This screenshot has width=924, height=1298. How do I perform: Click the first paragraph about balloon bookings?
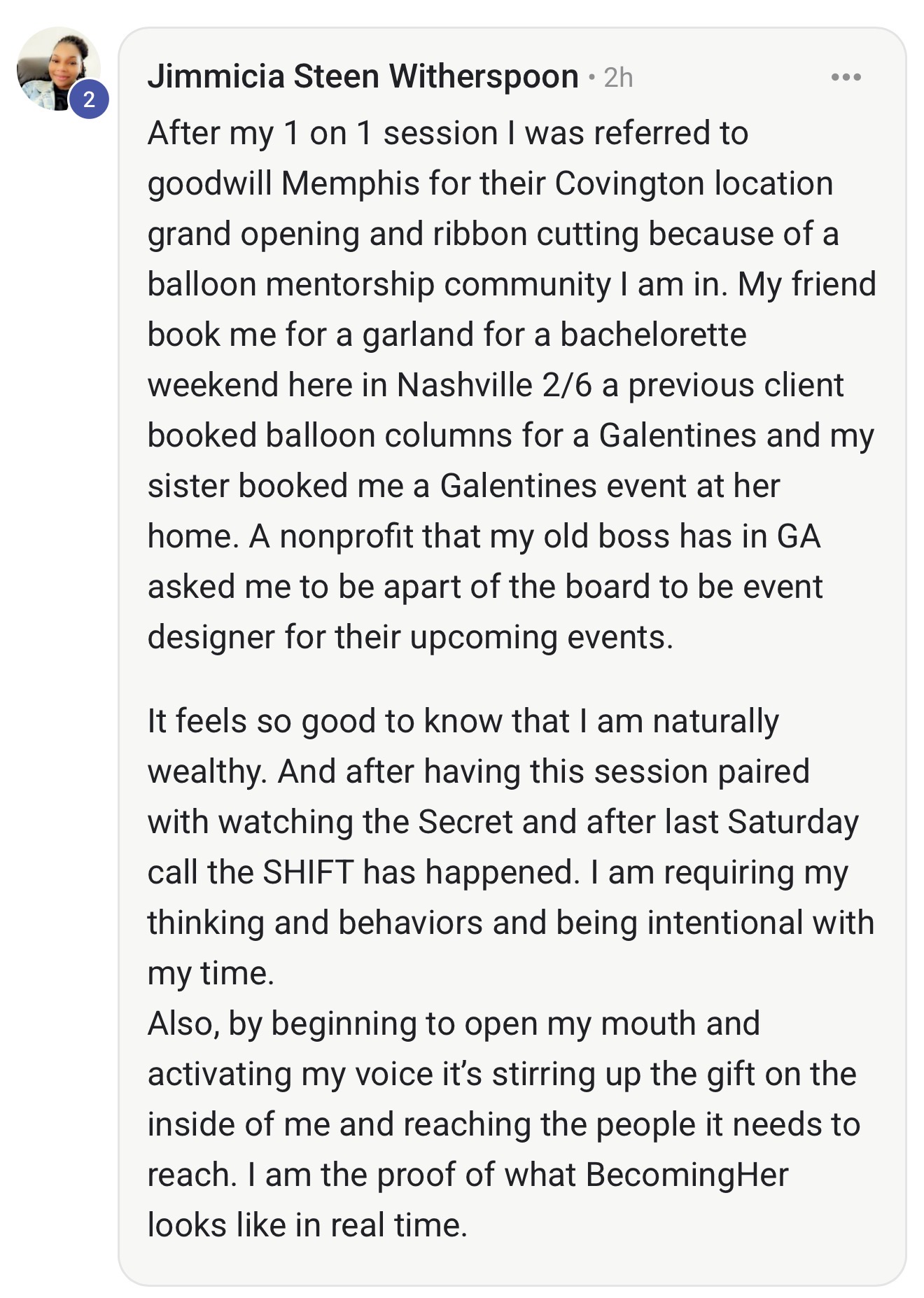point(490,384)
